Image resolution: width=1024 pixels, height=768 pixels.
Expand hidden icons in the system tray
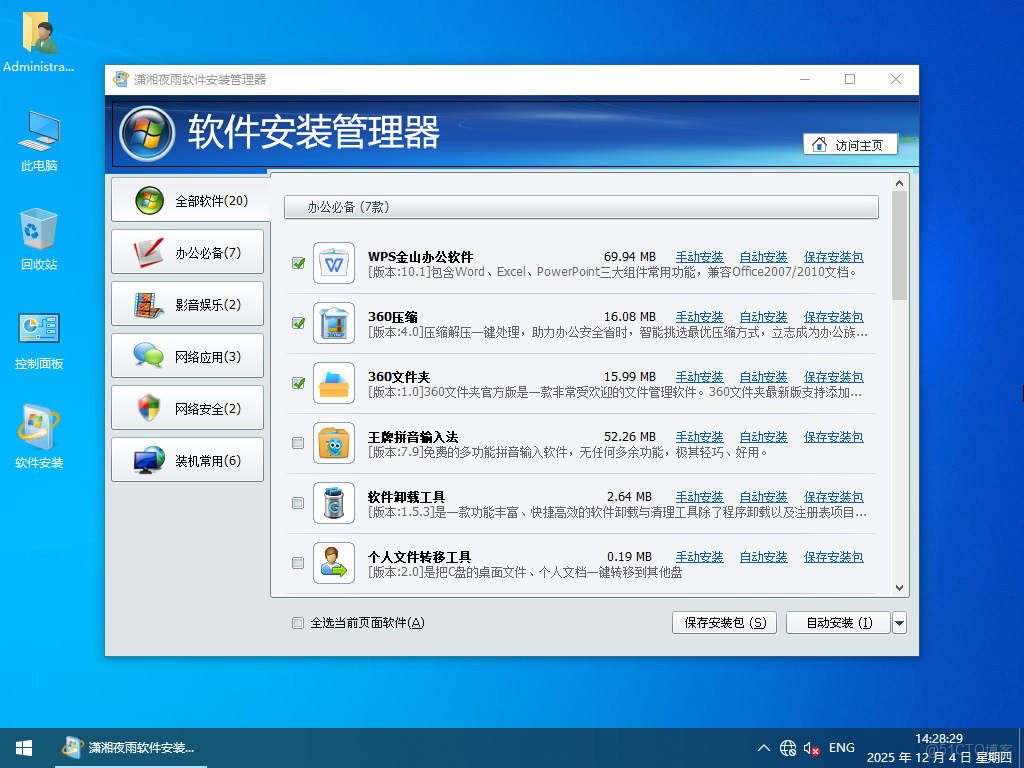762,747
